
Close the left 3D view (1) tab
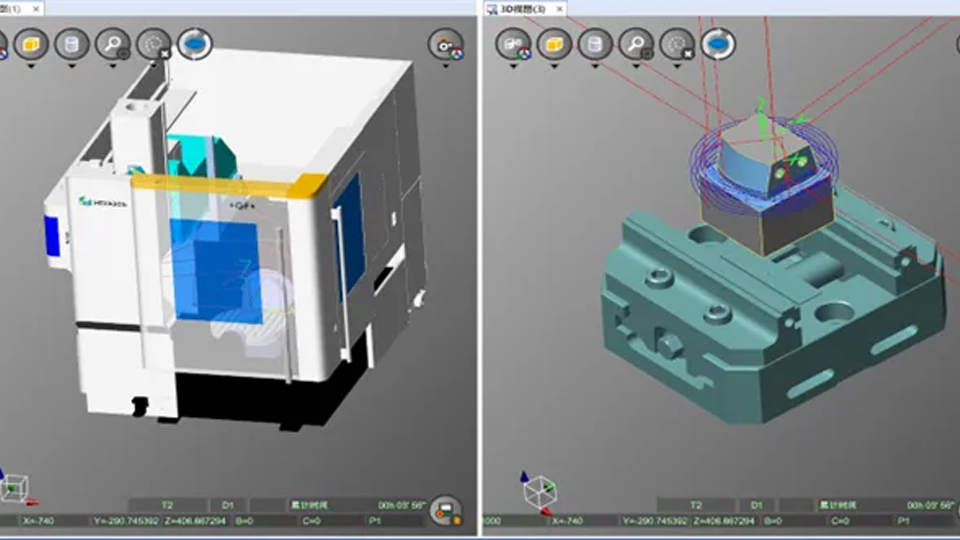coord(37,8)
